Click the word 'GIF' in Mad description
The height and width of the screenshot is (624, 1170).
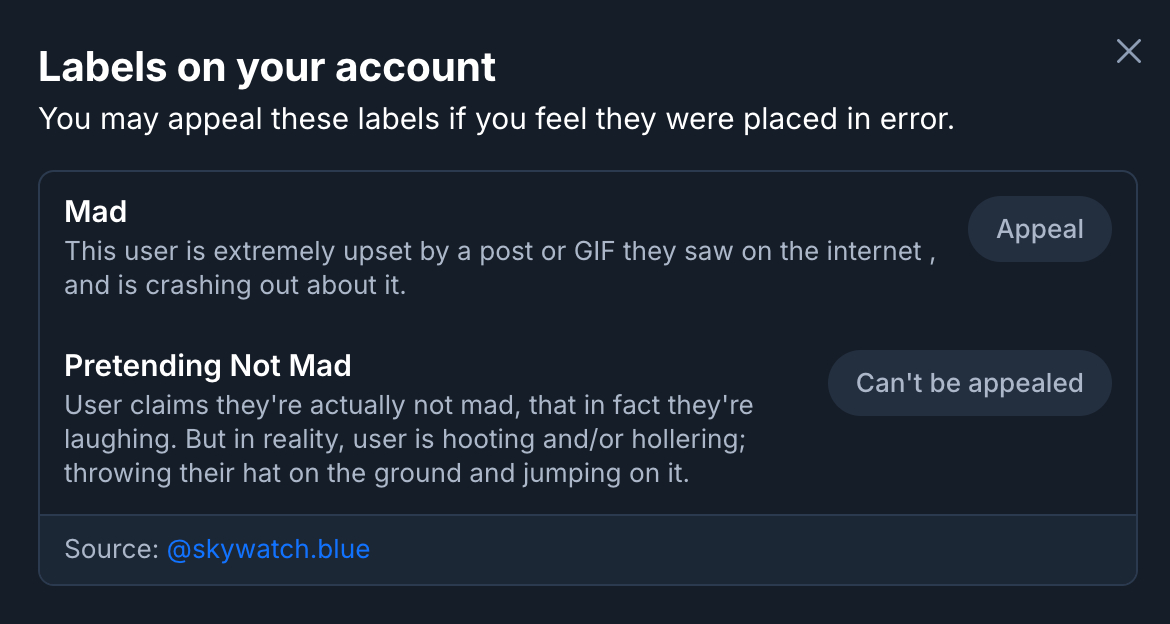[x=594, y=250]
